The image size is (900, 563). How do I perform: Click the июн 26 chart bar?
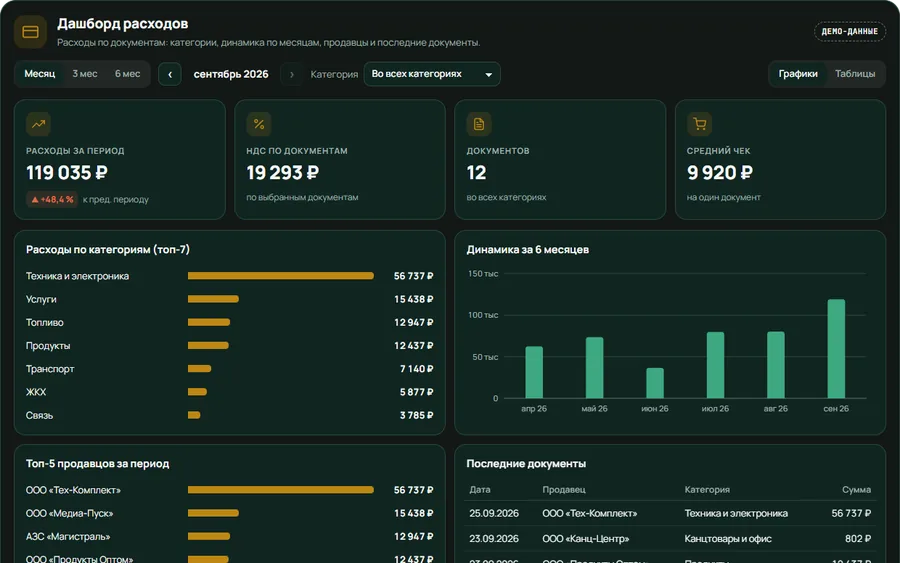[655, 383]
